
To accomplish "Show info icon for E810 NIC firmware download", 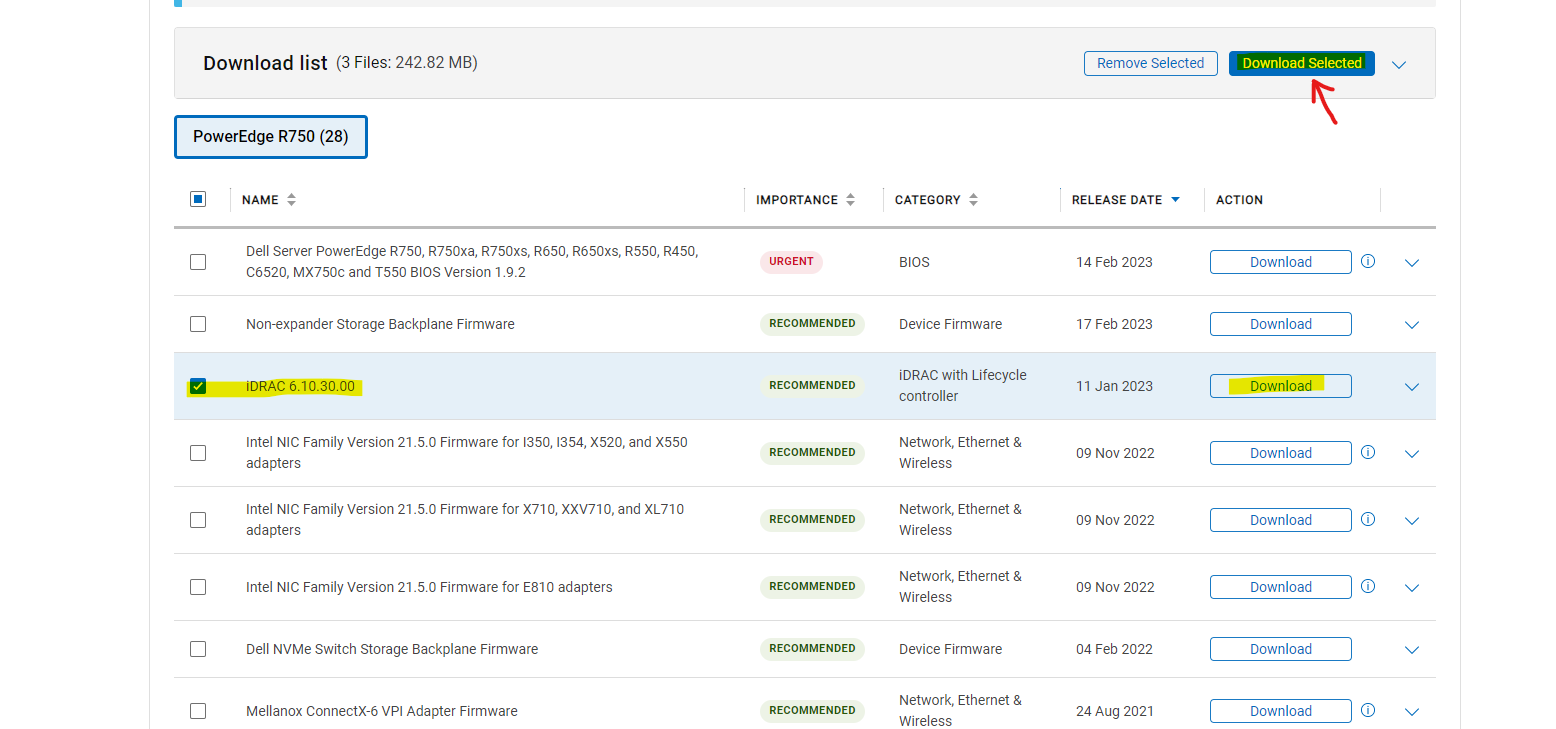I will (1368, 586).
